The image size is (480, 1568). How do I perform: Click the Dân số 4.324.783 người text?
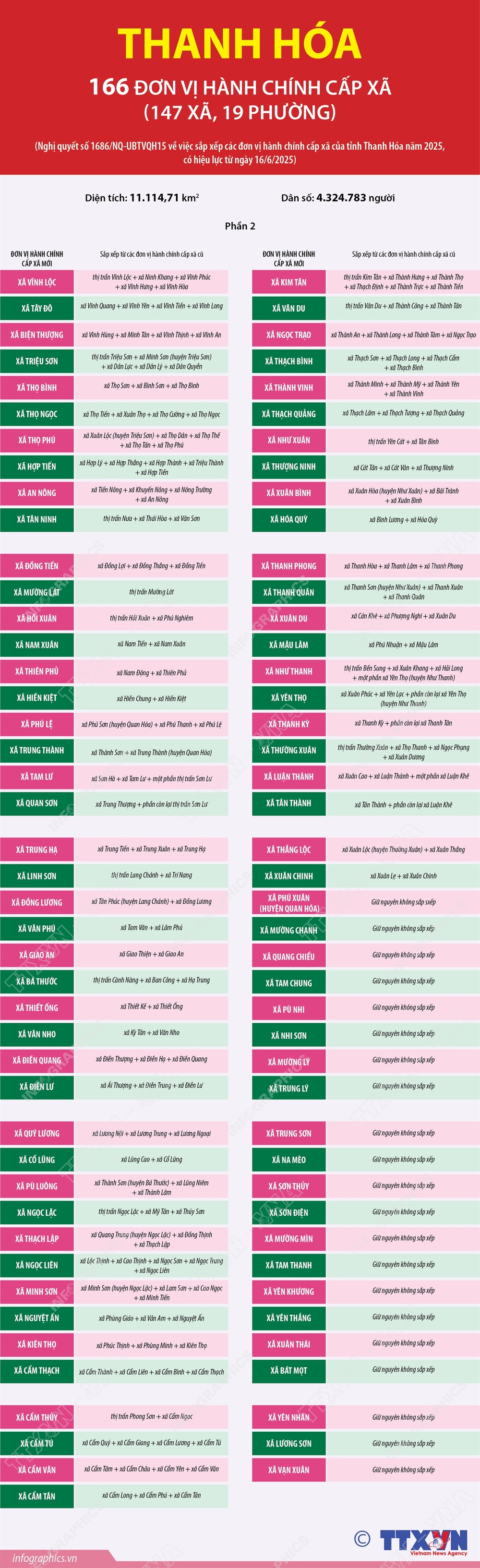(338, 197)
